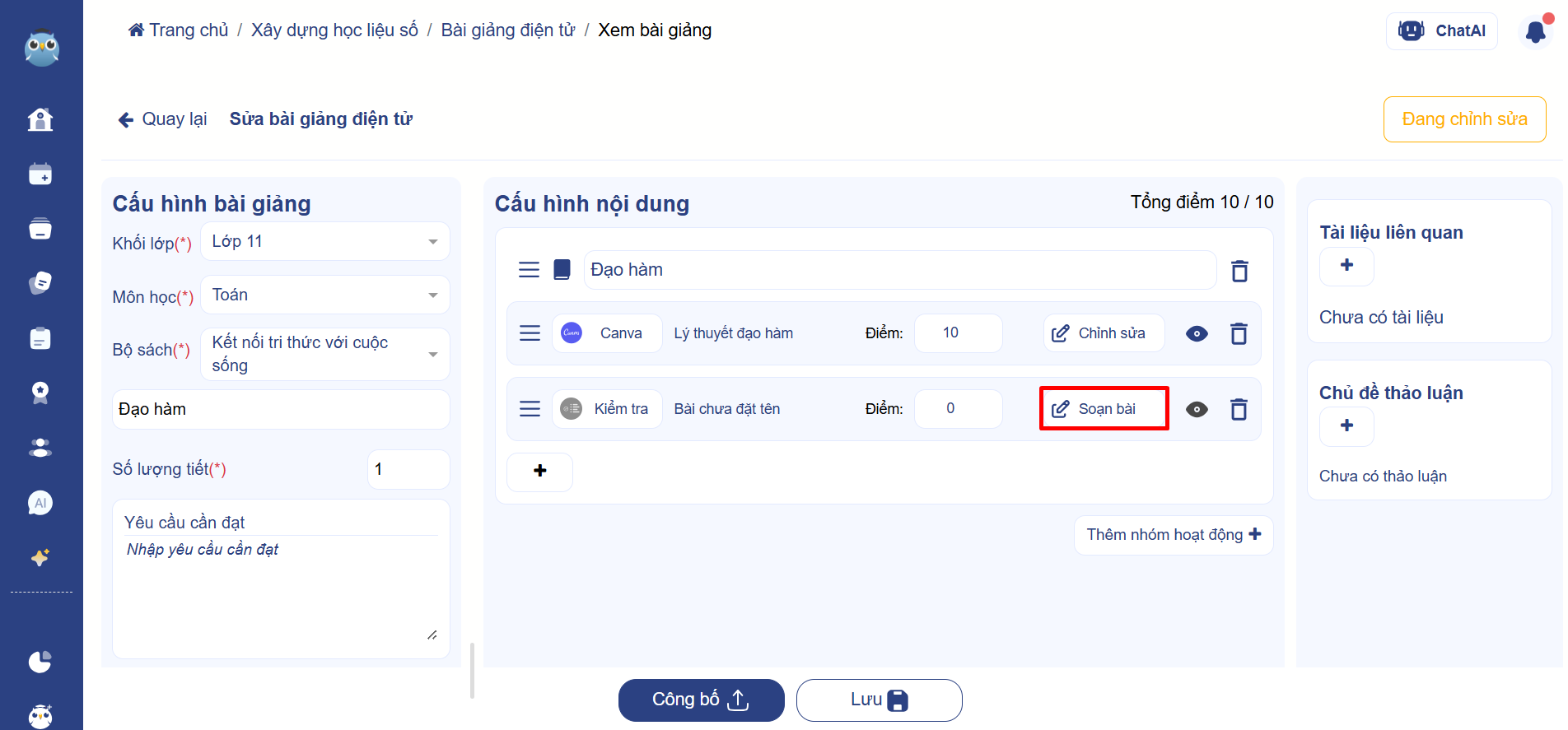Toggle visibility of Kiểm tra activity

point(1197,409)
